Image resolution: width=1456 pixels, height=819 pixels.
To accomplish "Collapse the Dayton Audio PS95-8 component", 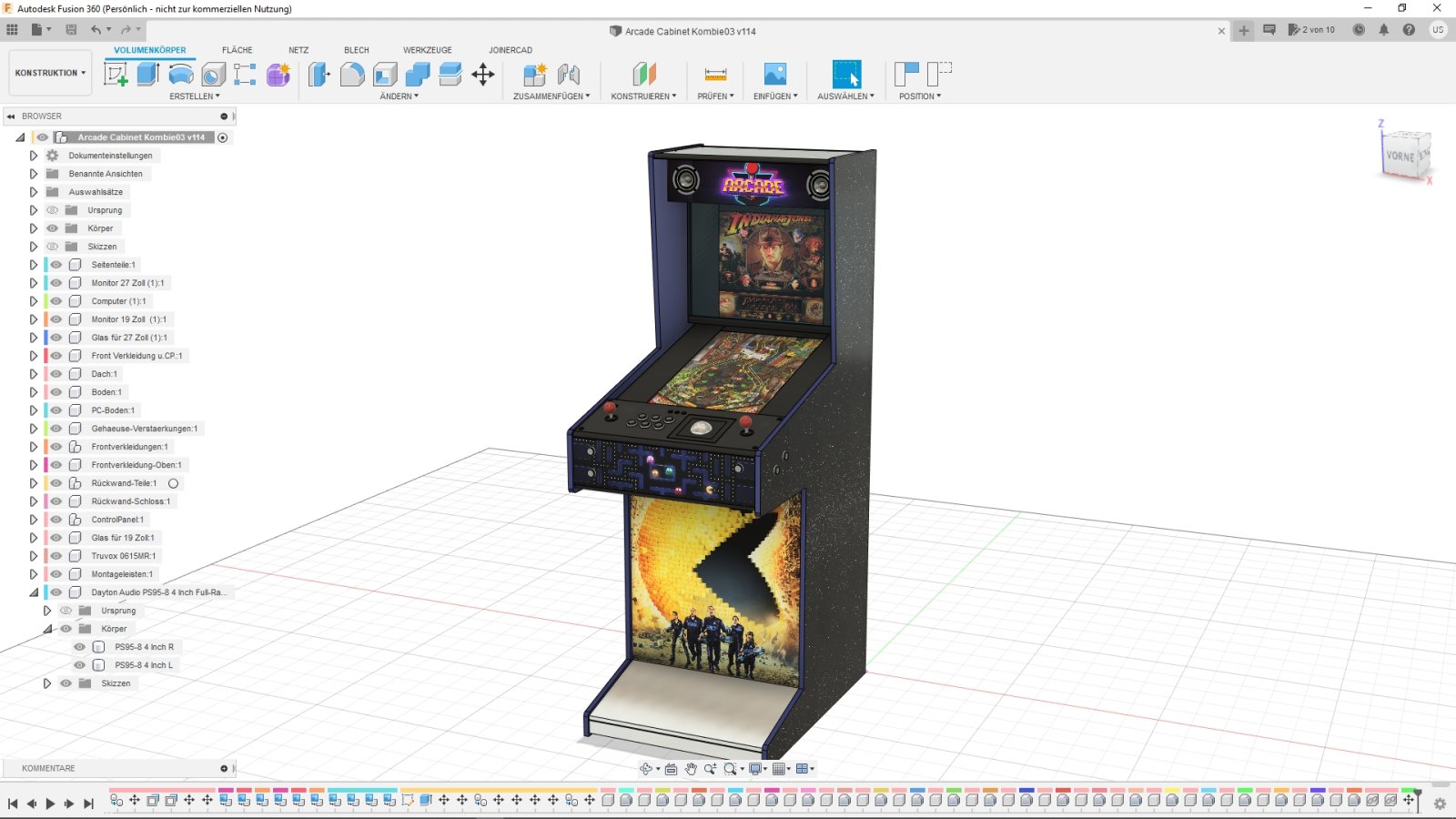I will click(x=34, y=592).
